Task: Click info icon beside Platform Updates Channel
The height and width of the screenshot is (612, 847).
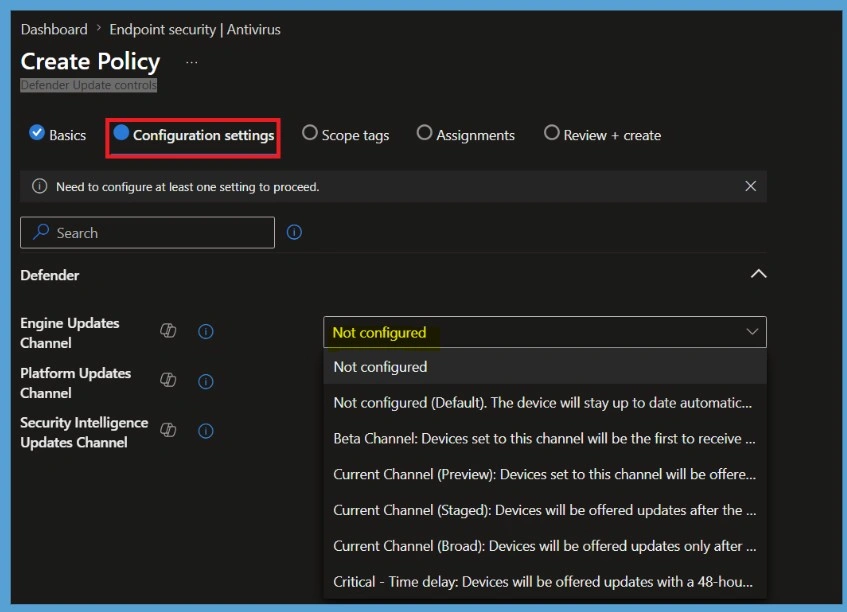Action: click(x=206, y=381)
